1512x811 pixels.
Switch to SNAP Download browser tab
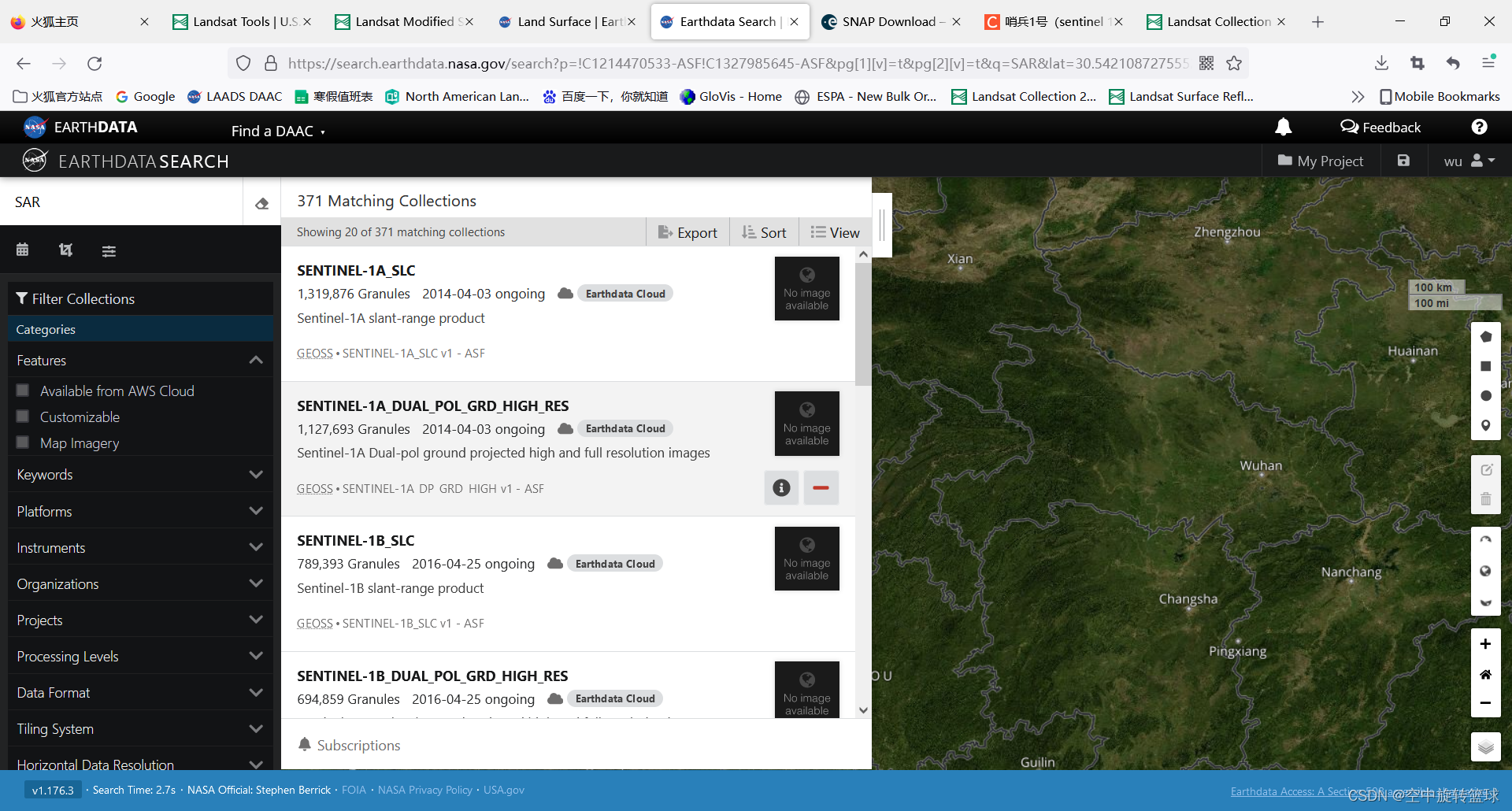tap(890, 22)
